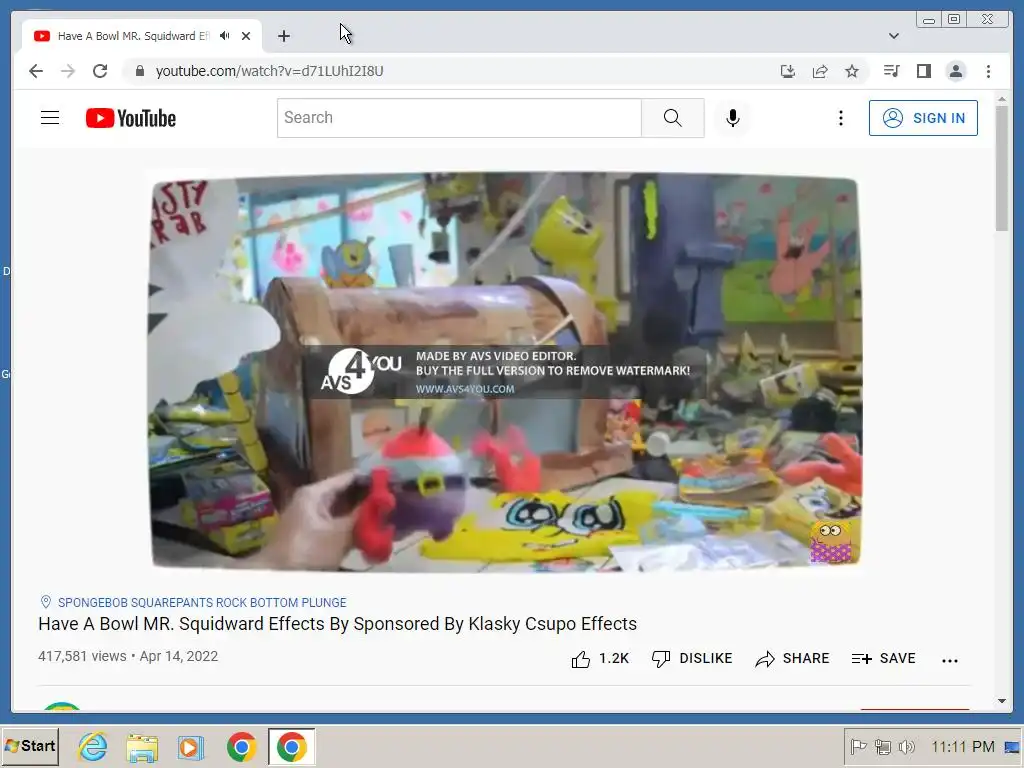Open the YouTube hamburger guide menu
The width and height of the screenshot is (1024, 768).
[x=50, y=118]
